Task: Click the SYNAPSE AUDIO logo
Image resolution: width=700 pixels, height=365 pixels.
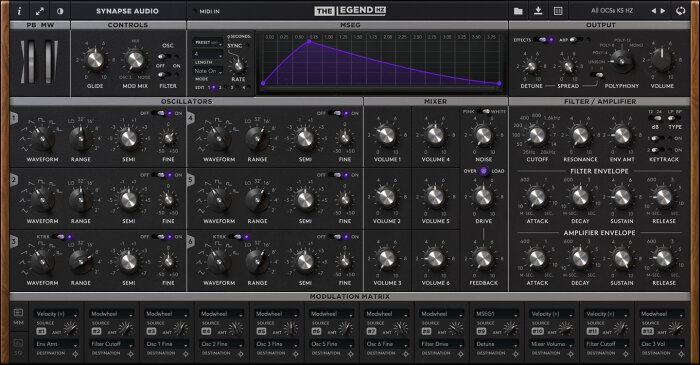Action: tap(127, 11)
